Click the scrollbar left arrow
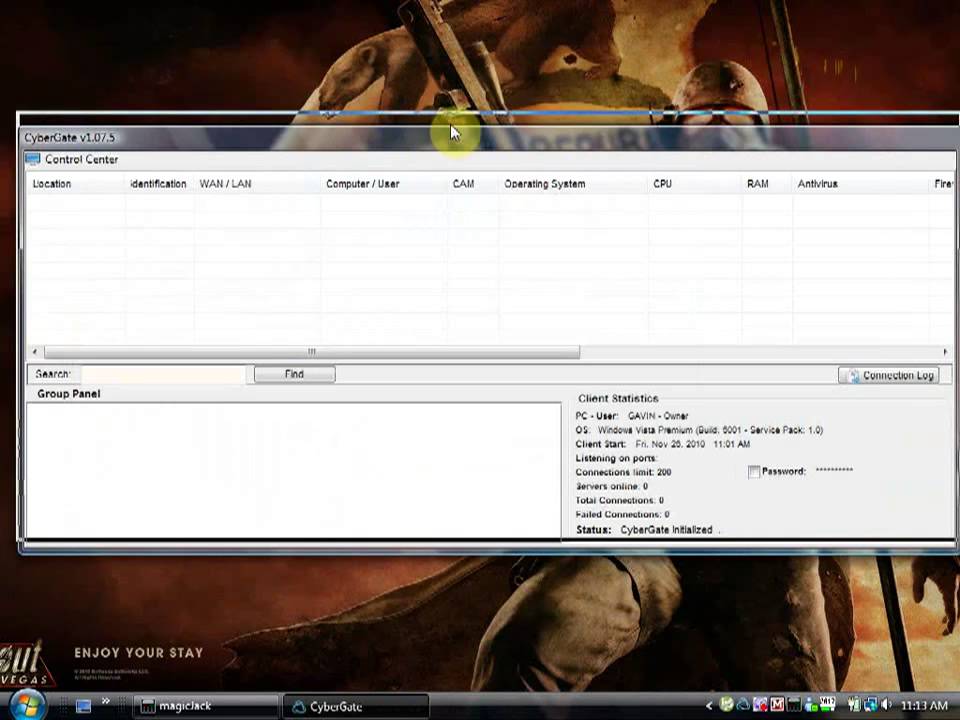The height and width of the screenshot is (720, 960). [x=35, y=352]
